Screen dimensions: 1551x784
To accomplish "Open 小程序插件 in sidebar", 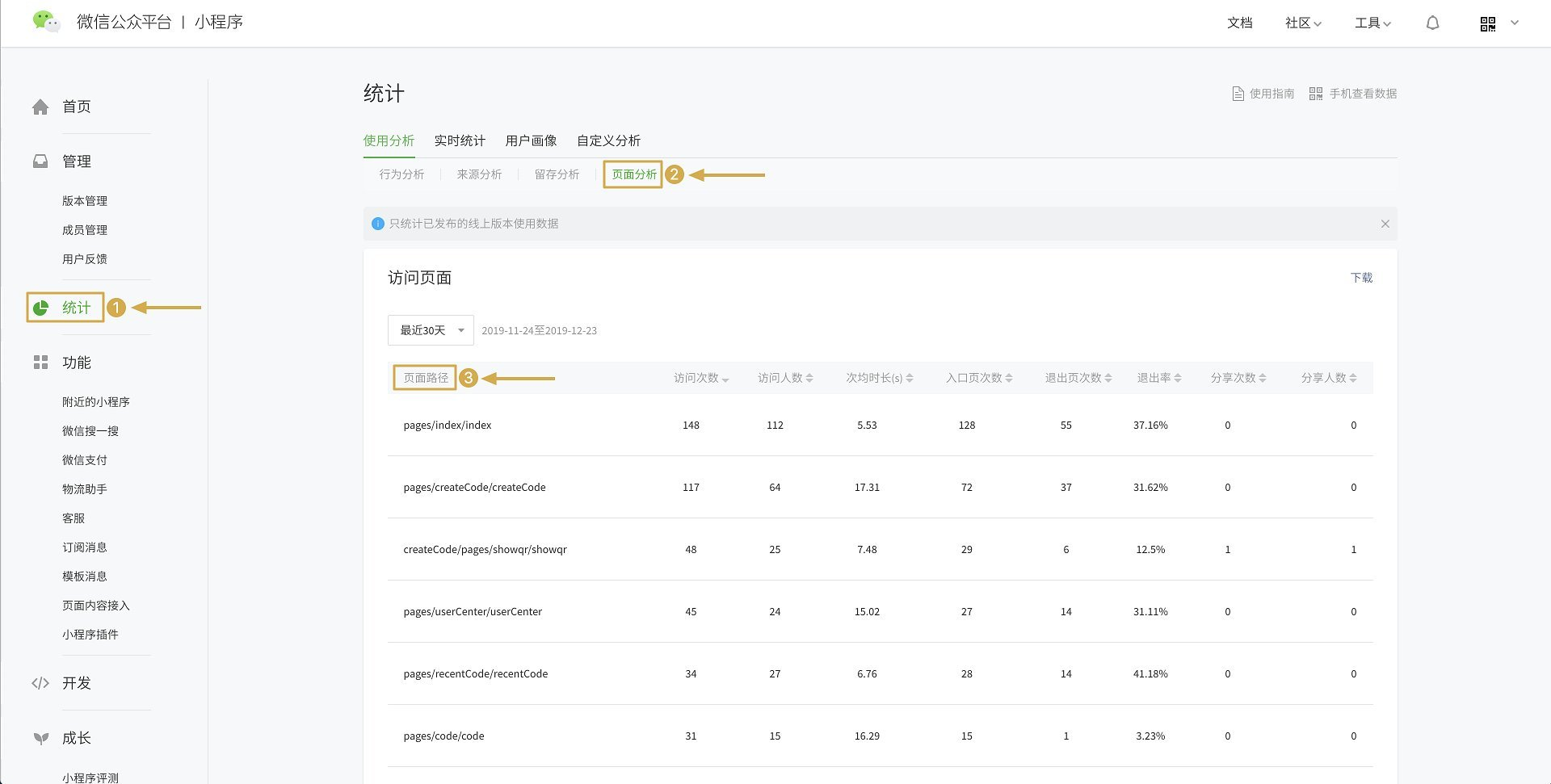I will click(x=90, y=635).
